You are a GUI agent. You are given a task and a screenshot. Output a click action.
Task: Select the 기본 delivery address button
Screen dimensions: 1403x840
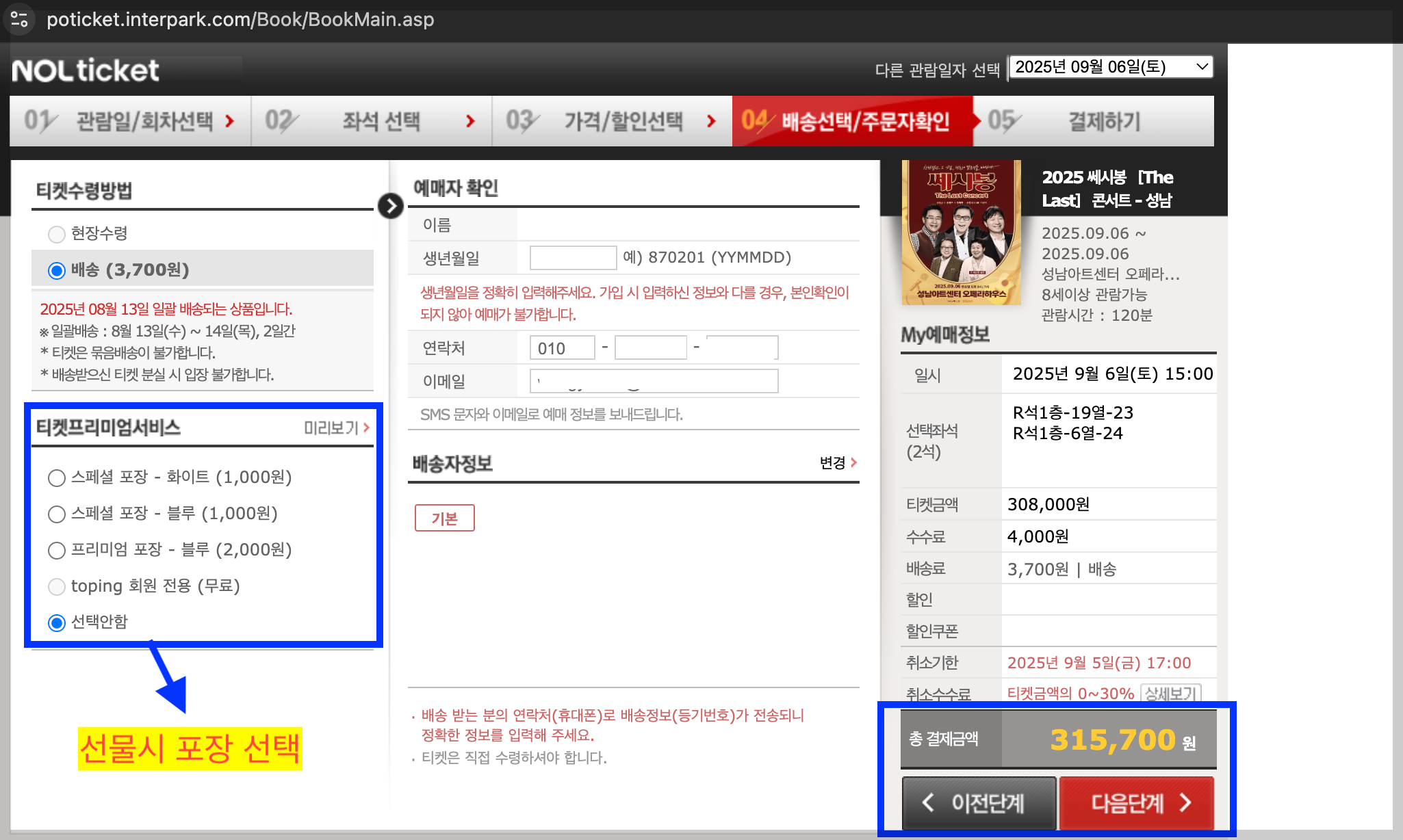(444, 519)
